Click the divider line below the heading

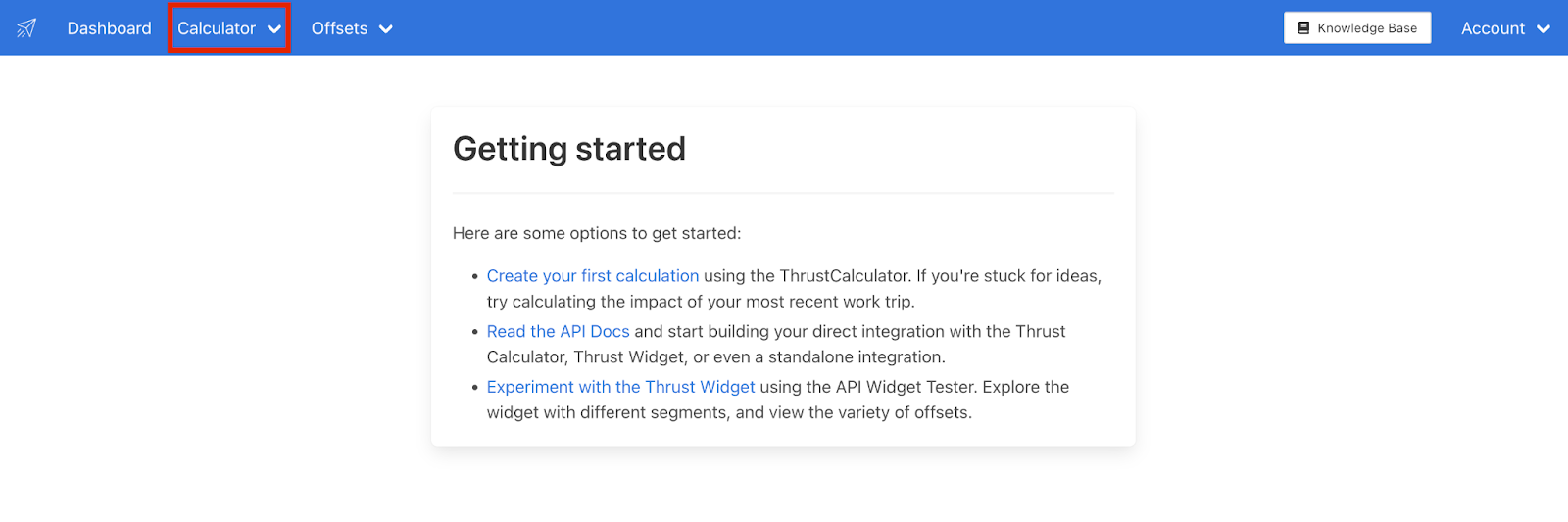coord(782,193)
